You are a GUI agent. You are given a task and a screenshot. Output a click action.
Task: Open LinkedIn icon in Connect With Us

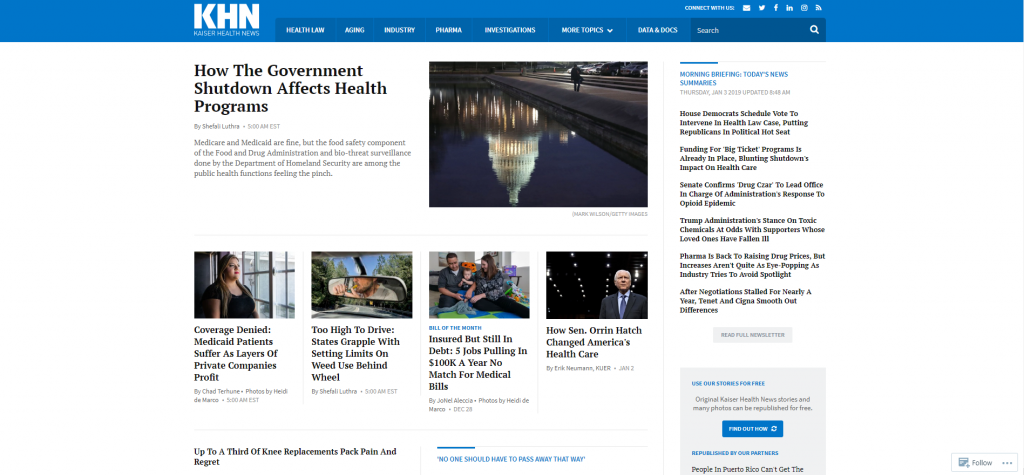pos(789,7)
